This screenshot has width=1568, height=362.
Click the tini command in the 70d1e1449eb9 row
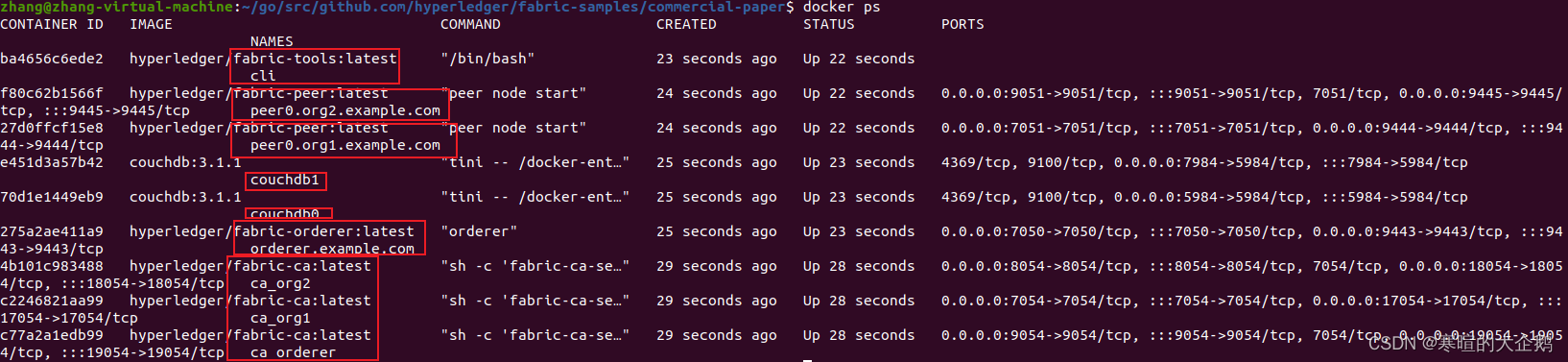coord(535,197)
